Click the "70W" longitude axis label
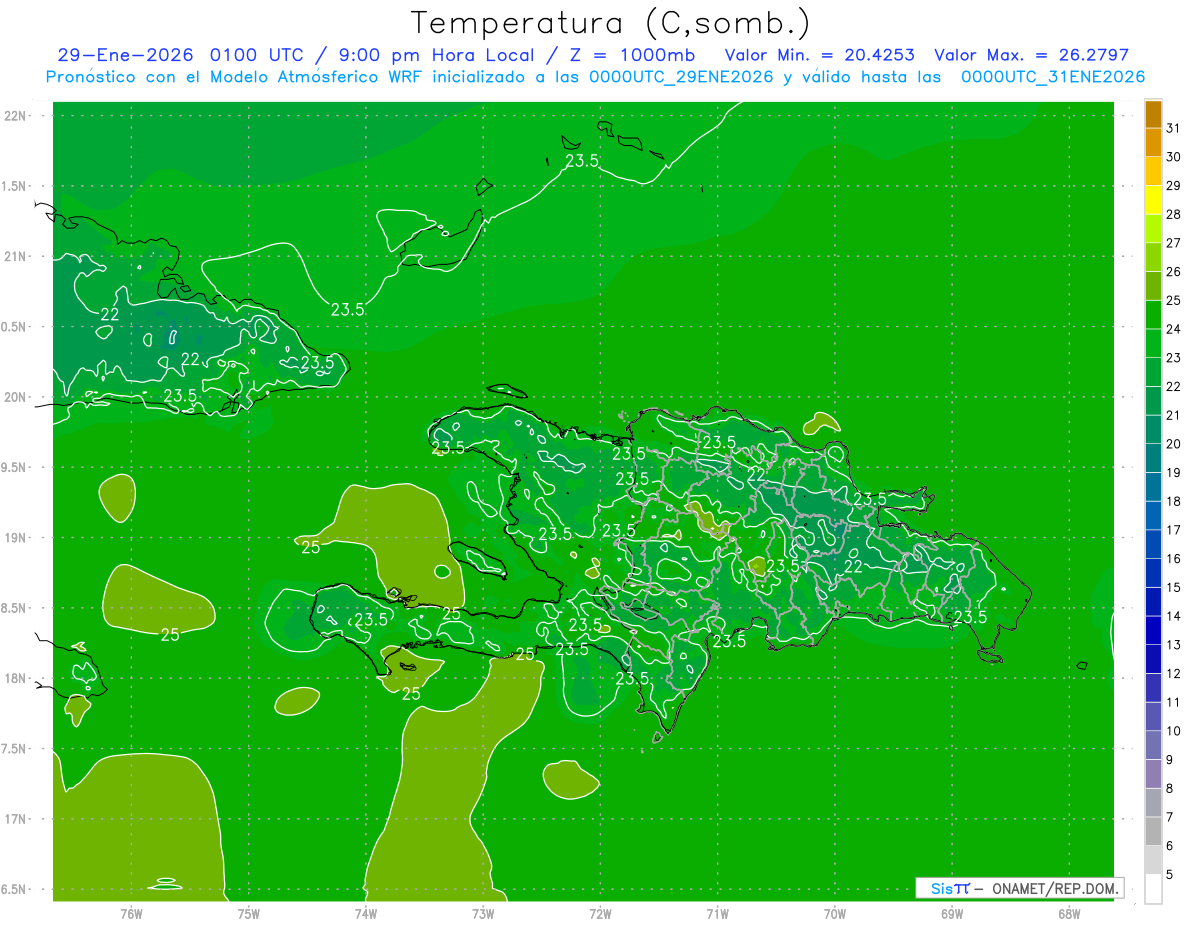The width and height of the screenshot is (1200, 927). point(835,914)
